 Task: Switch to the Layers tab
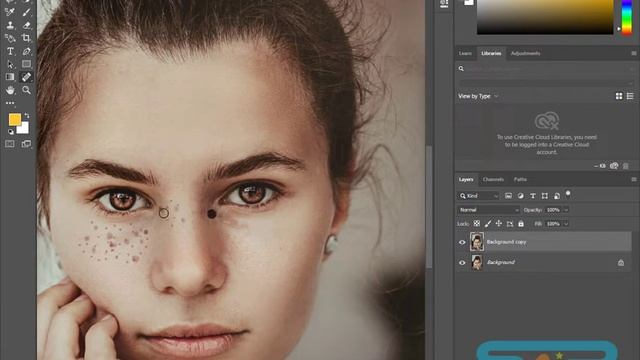[x=466, y=180]
